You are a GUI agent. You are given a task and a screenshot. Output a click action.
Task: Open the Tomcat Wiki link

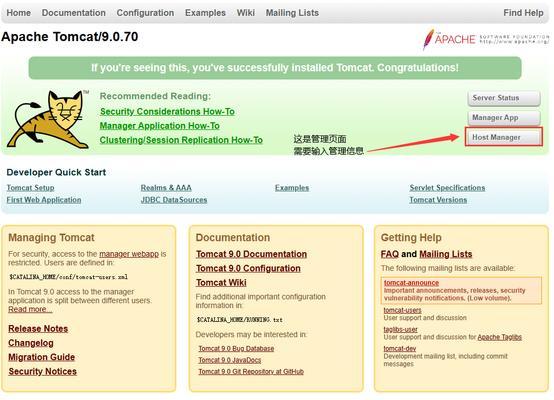tap(221, 282)
